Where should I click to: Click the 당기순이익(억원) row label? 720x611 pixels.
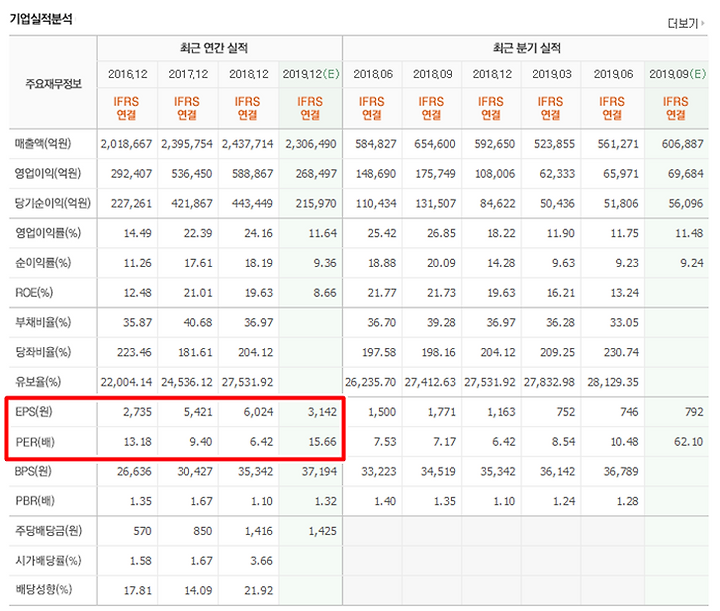pos(53,203)
